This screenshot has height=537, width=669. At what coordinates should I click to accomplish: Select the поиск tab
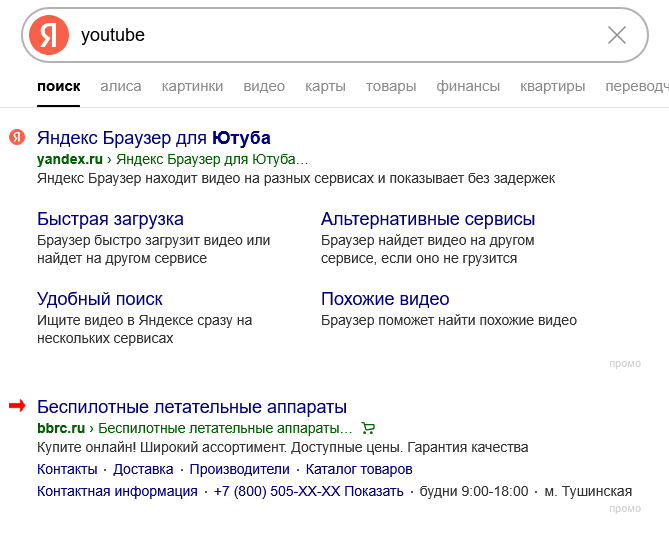coord(58,86)
